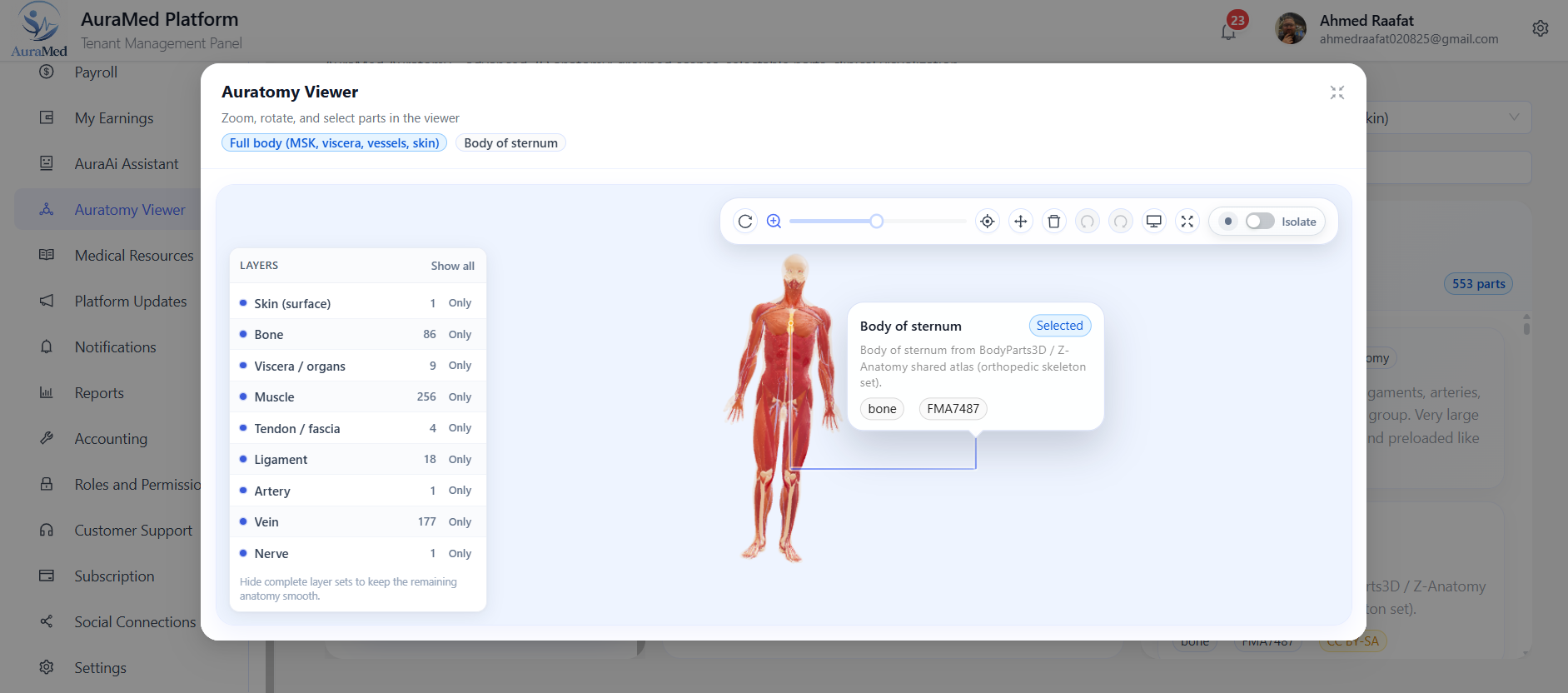This screenshot has width=1568, height=693.
Task: Click the Reports bar chart icon
Action: click(x=47, y=392)
